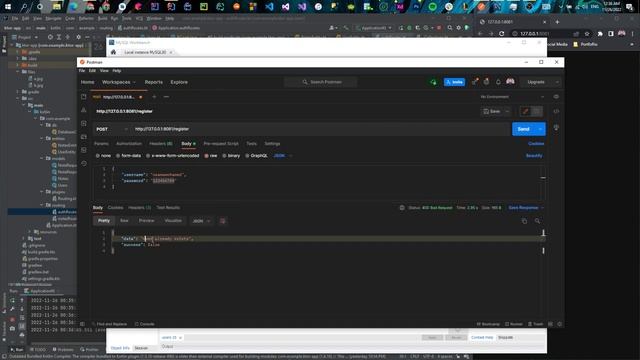
Task: Select the GraphQL body radio
Action: (247, 156)
